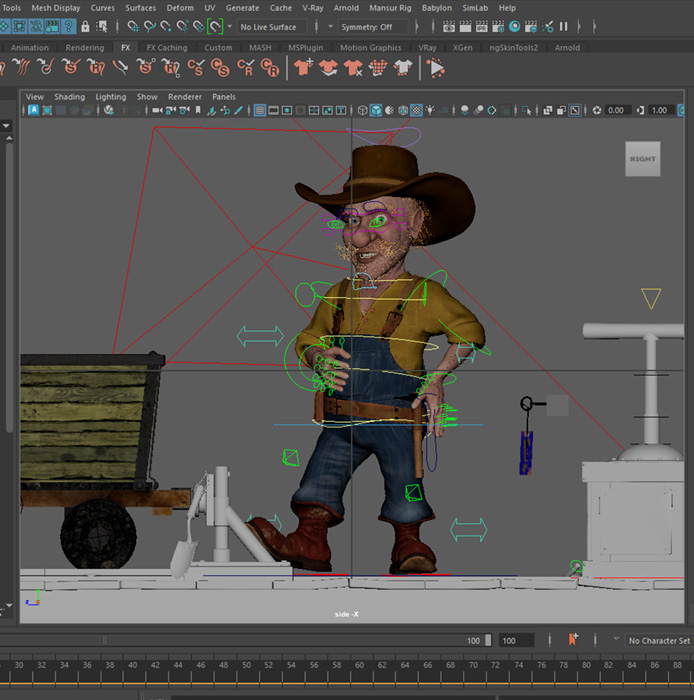Click the Start Curves checkmark CS icon
The image size is (694, 700).
(195, 68)
